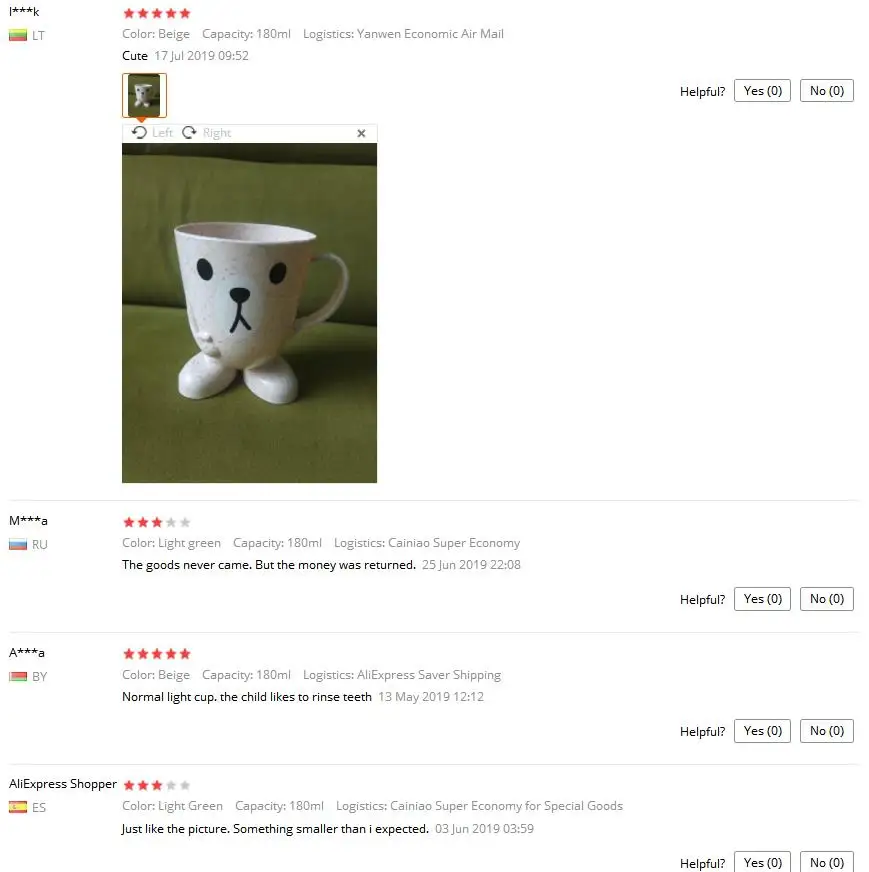Vote Yes on AliExpress Shopper's review

tap(762, 862)
